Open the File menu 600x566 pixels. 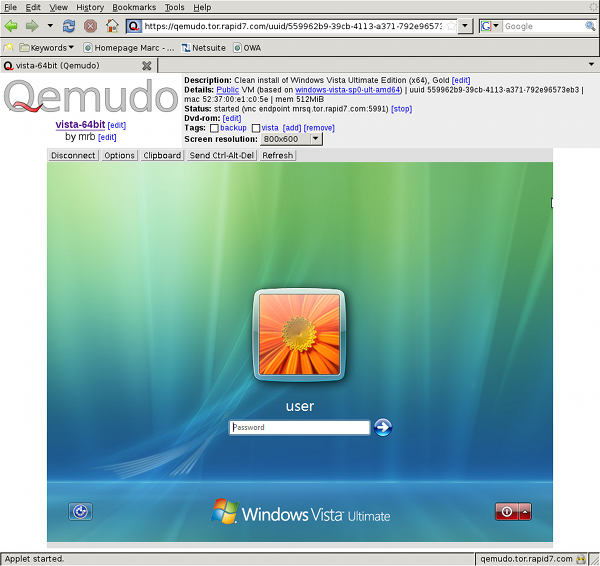pyautogui.click(x=10, y=7)
